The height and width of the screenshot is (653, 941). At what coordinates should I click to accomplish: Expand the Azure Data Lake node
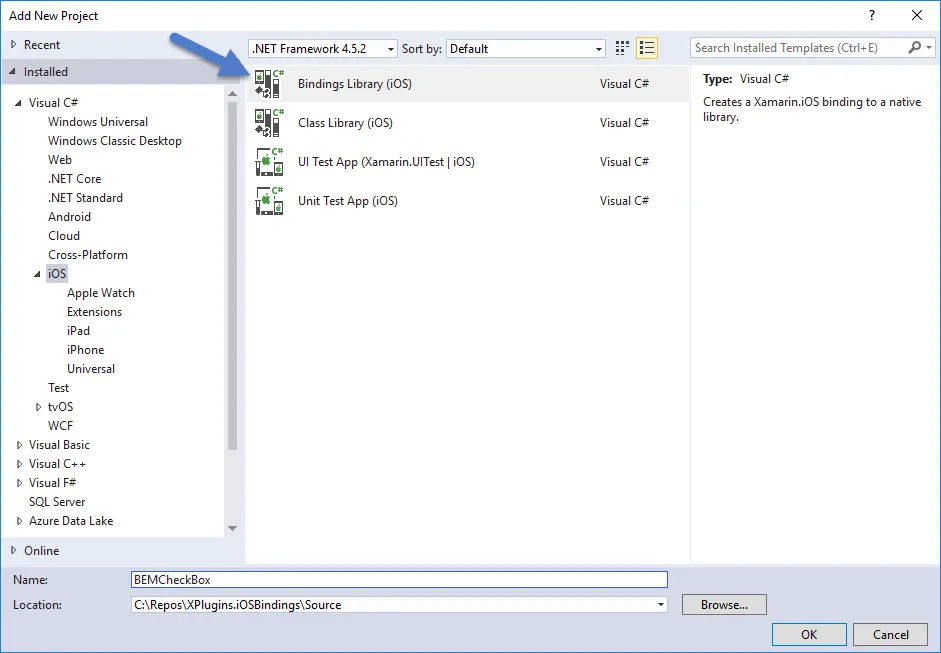[19, 521]
